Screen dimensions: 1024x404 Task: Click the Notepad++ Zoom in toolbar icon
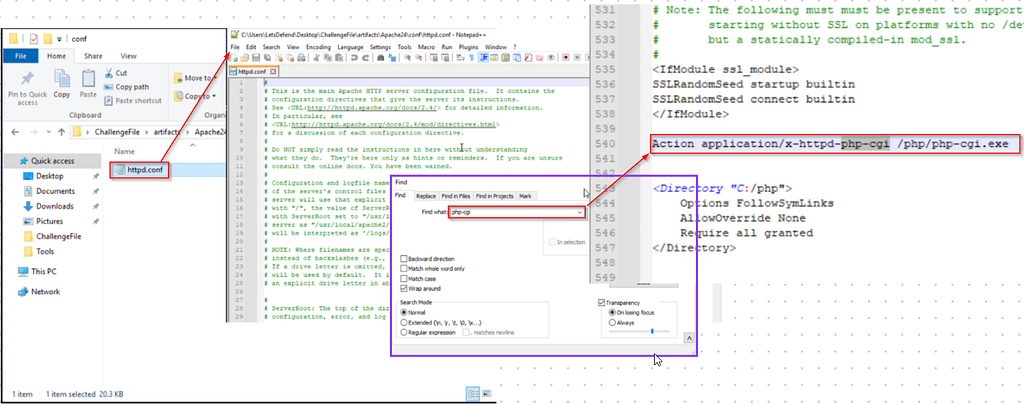[x=408, y=57]
